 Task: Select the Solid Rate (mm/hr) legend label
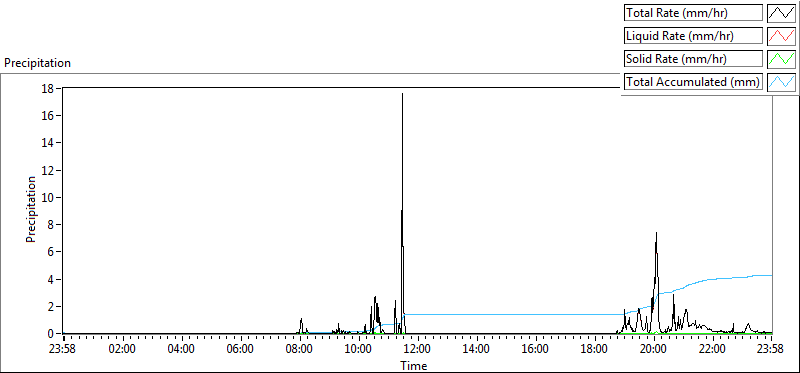[x=693, y=59]
